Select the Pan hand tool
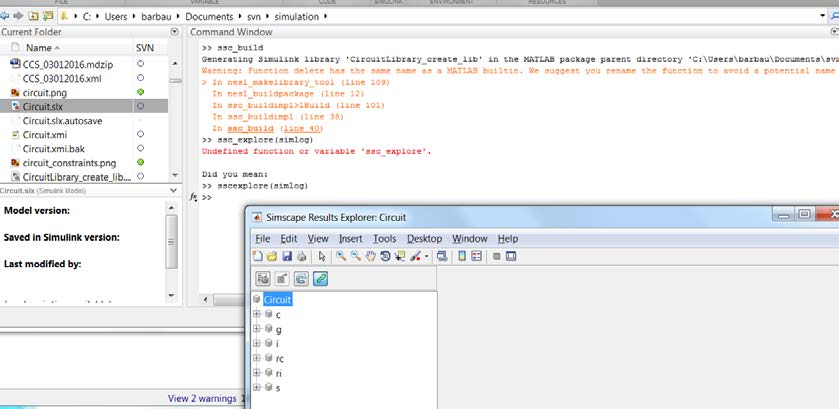Viewport: 839px width, 409px height. click(x=370, y=257)
